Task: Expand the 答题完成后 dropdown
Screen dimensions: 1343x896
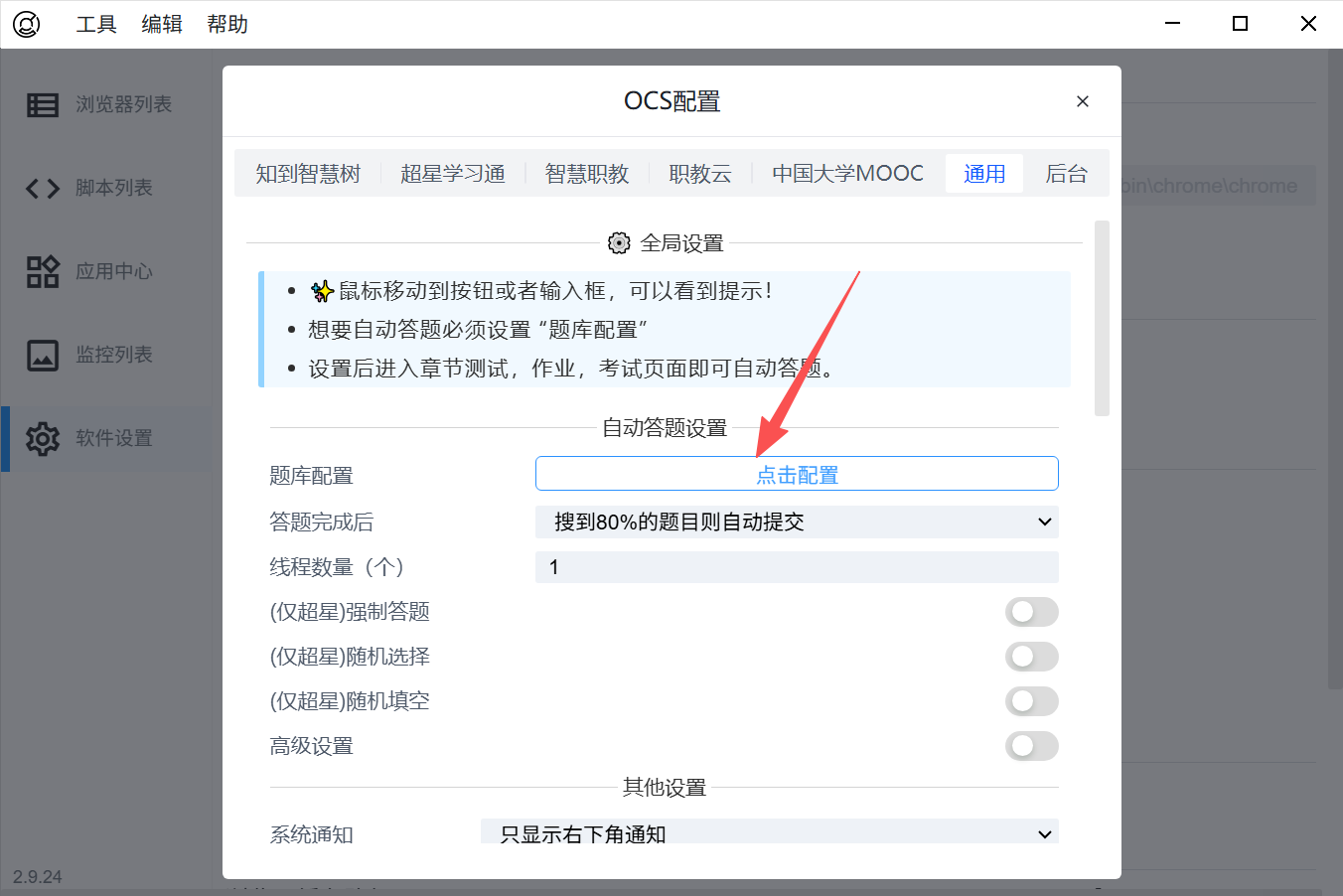Action: point(797,523)
